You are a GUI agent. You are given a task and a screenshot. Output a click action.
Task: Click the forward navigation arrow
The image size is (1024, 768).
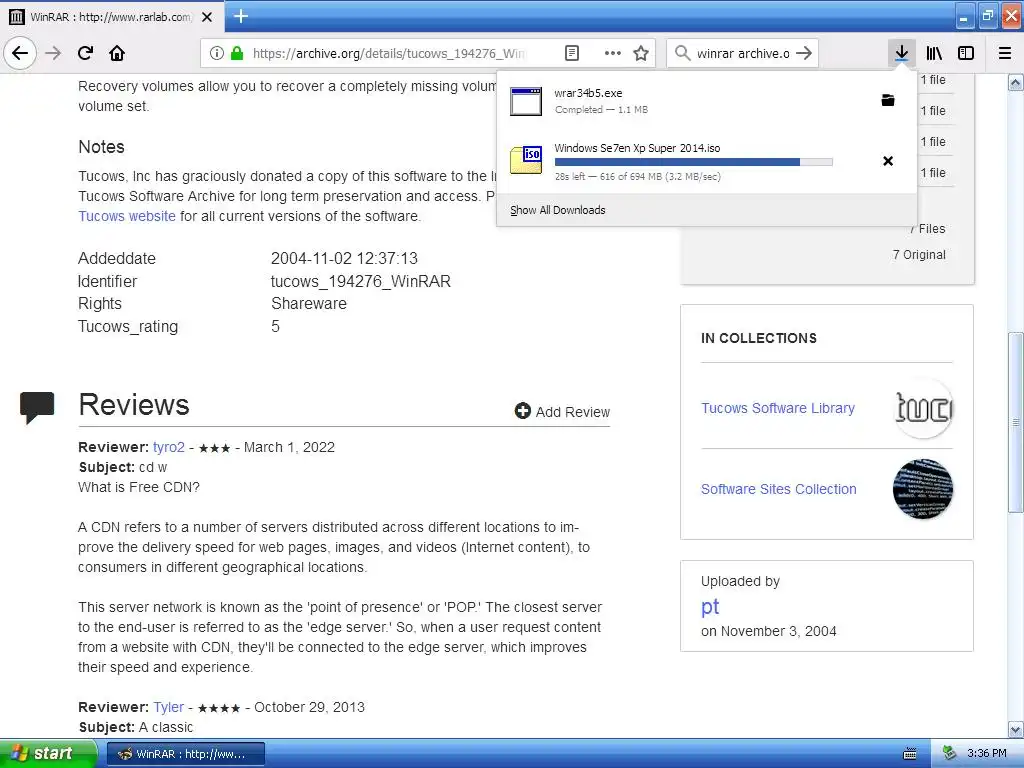point(53,53)
